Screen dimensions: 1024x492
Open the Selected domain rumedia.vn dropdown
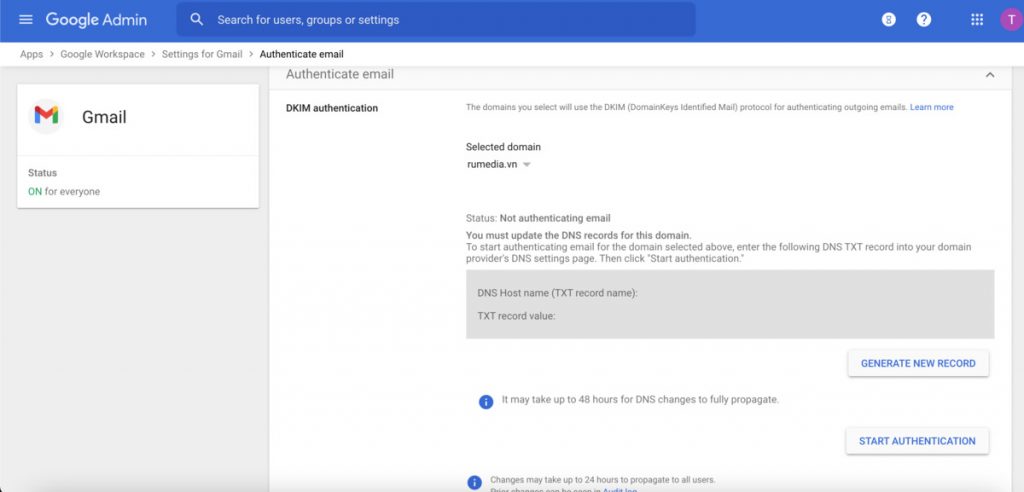(499, 165)
